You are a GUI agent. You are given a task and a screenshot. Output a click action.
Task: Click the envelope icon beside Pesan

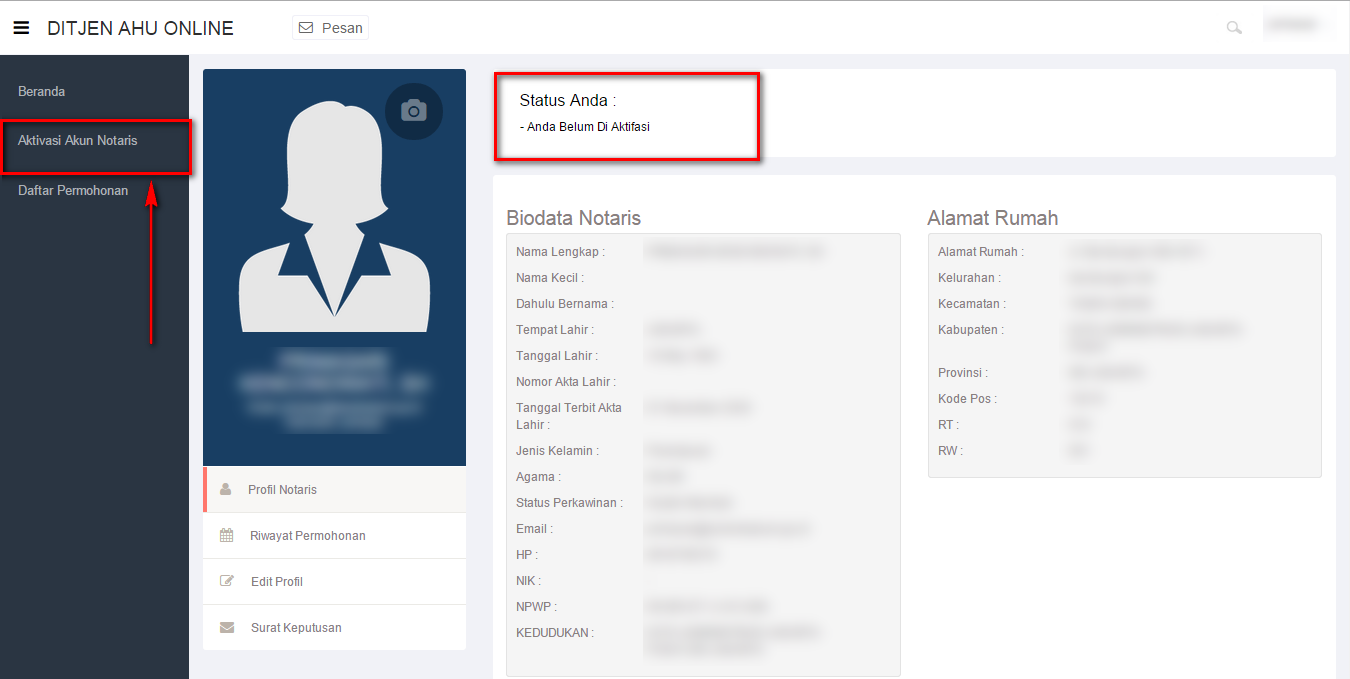(x=306, y=28)
